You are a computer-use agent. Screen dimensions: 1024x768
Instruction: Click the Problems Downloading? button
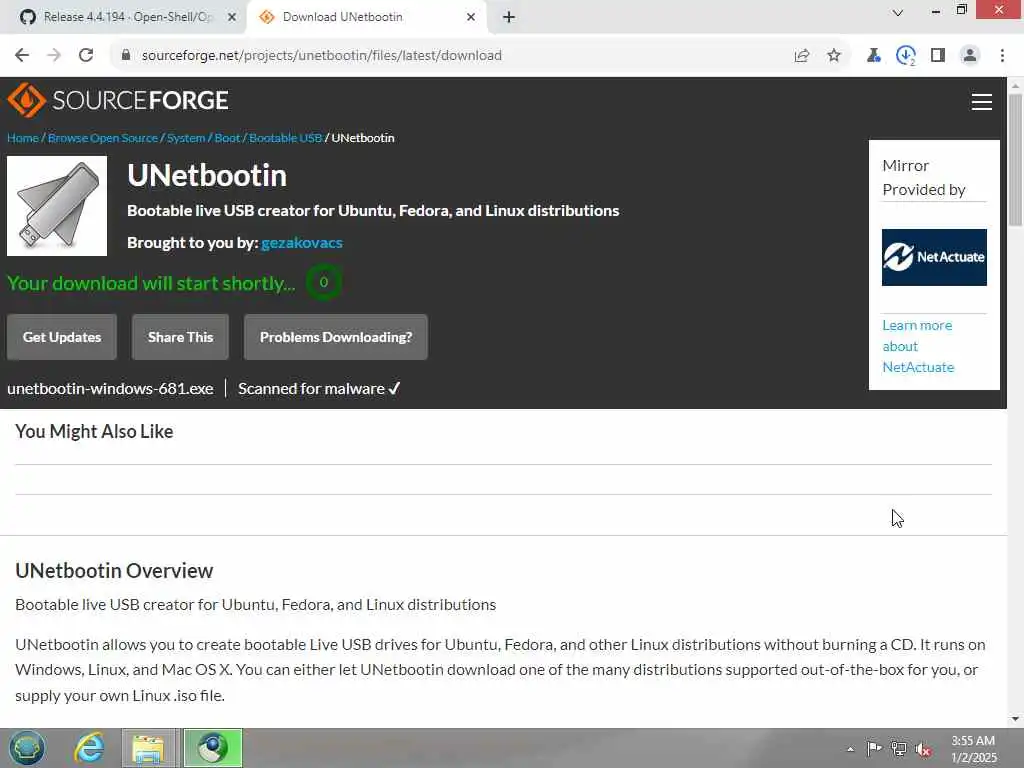336,337
